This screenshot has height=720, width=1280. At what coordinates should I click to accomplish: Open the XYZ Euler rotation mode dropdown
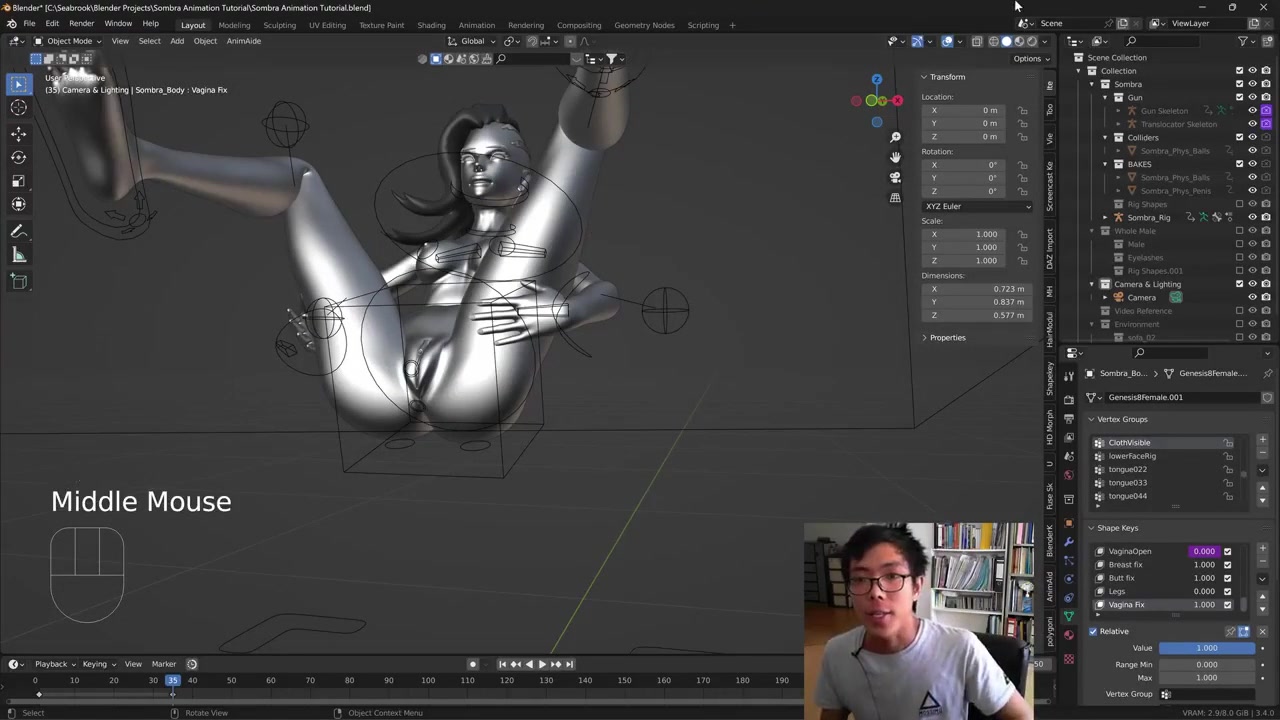977,206
